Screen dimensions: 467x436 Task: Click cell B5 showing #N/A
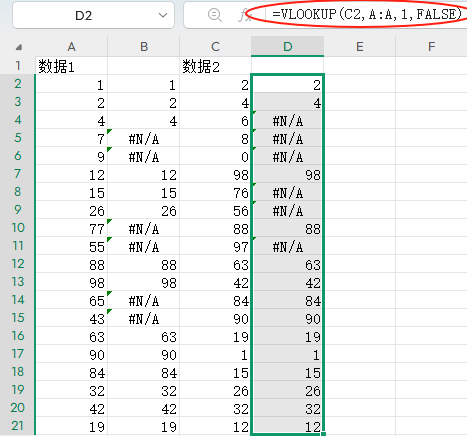(x=144, y=138)
